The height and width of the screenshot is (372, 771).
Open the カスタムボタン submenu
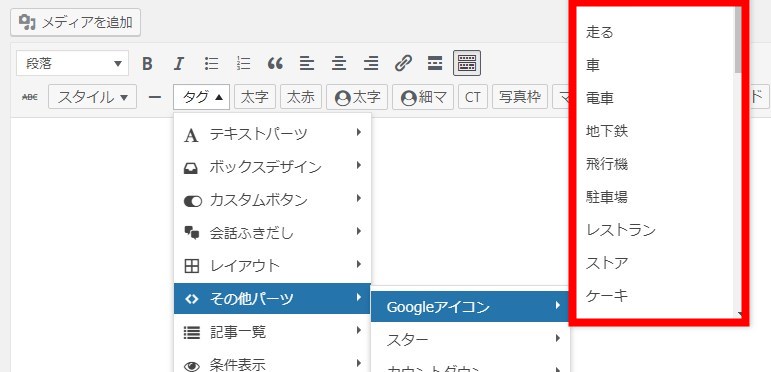[x=272, y=200]
